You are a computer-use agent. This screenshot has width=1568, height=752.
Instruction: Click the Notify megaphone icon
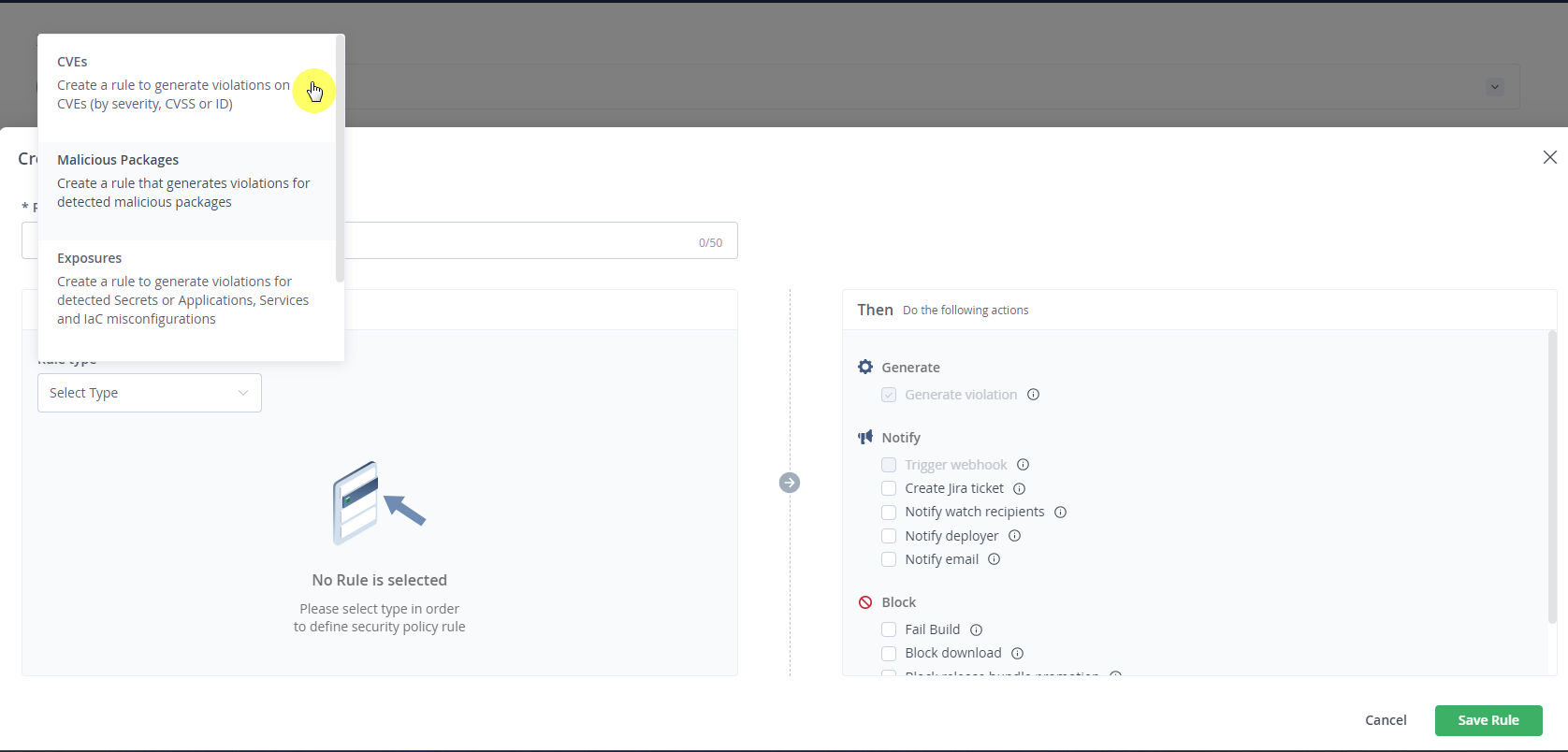[865, 437]
